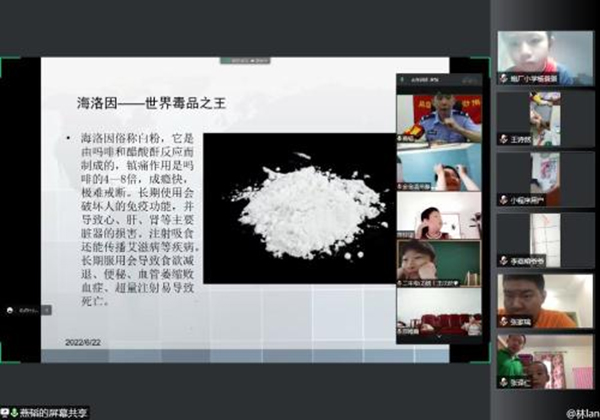Viewport: 600px width, 420px height.
Task: Select the bottom sidebar participant video thumbnail
Action: [545, 360]
